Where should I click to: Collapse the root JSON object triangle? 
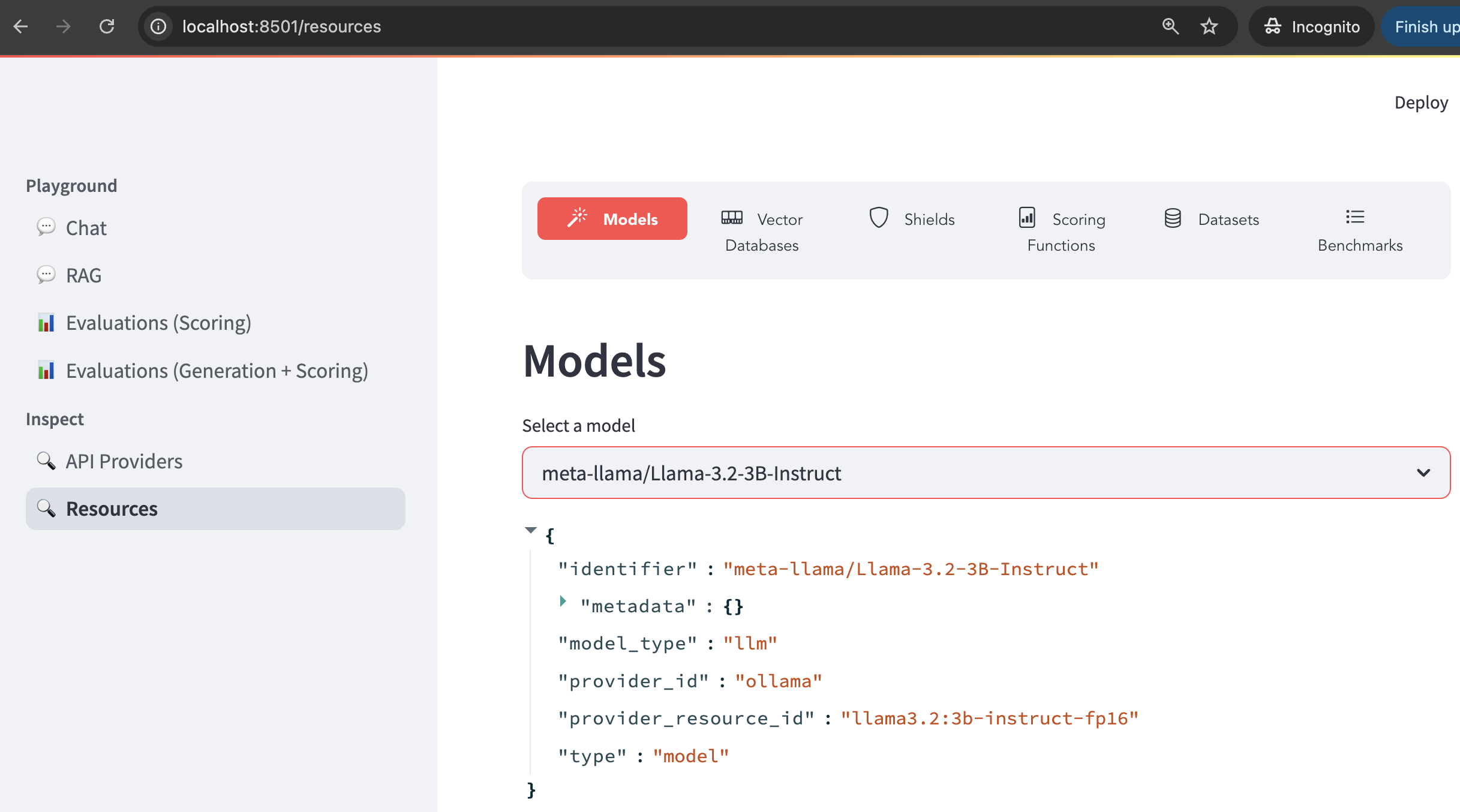(x=530, y=530)
